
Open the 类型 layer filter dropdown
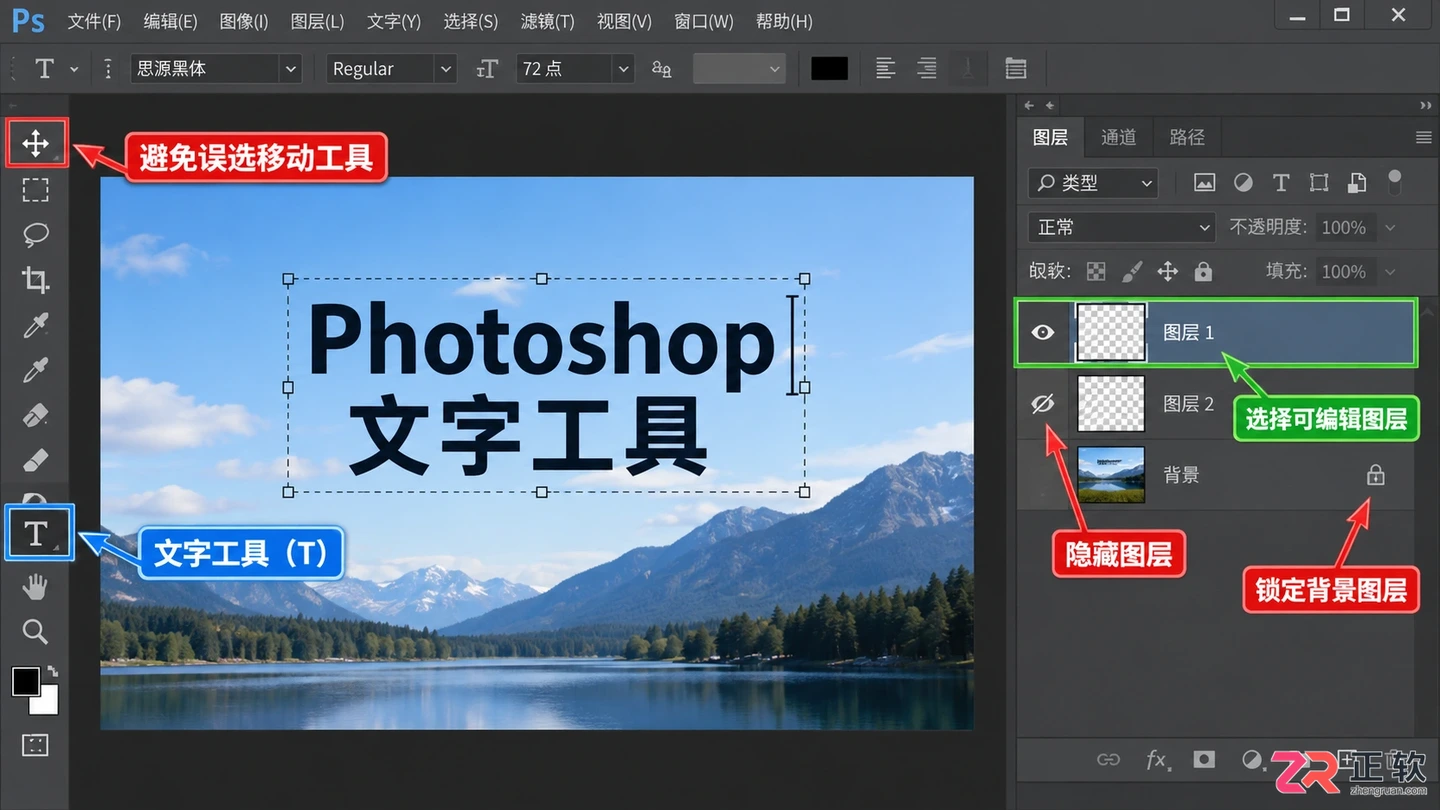pos(1093,182)
